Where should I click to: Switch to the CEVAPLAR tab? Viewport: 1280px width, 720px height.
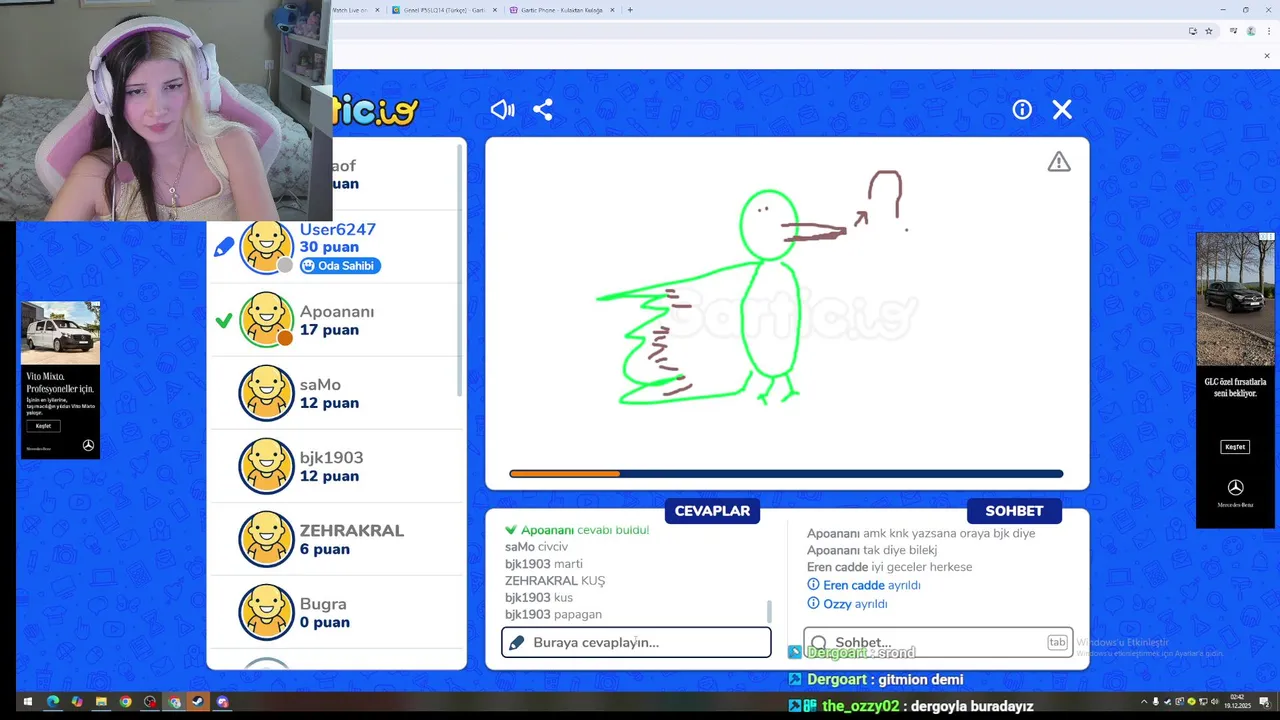coord(712,511)
